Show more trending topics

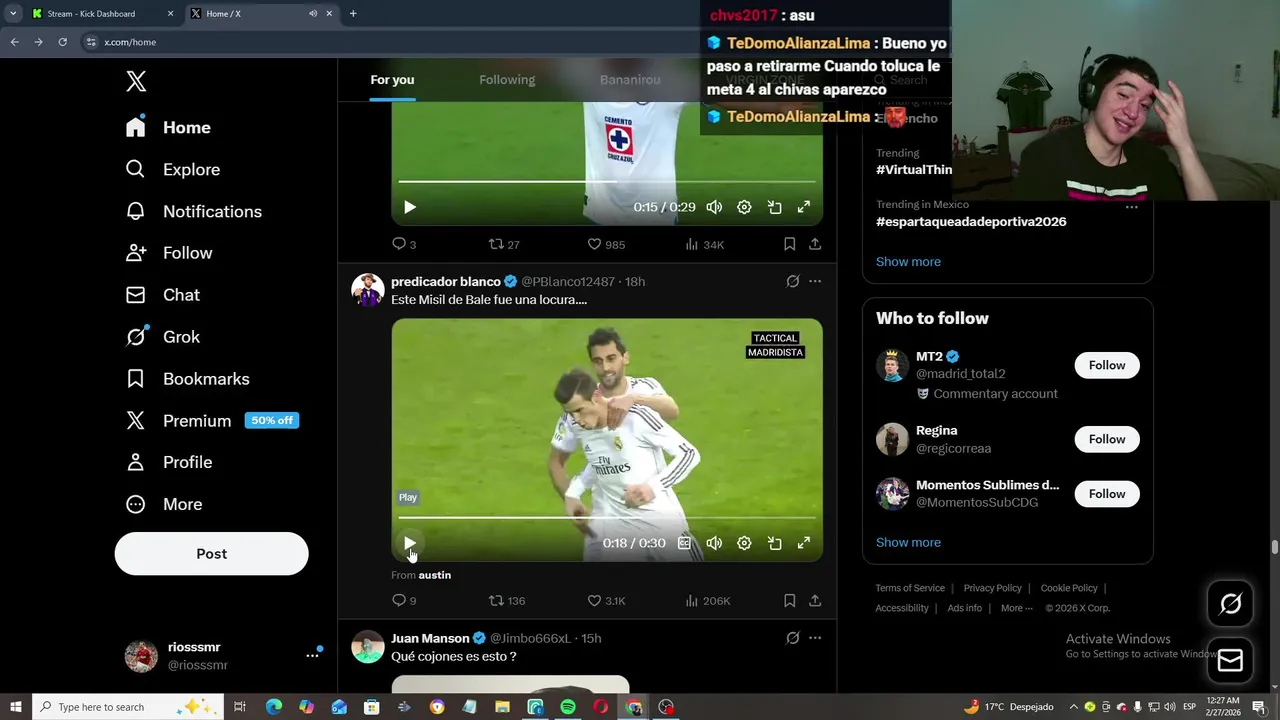(908, 262)
